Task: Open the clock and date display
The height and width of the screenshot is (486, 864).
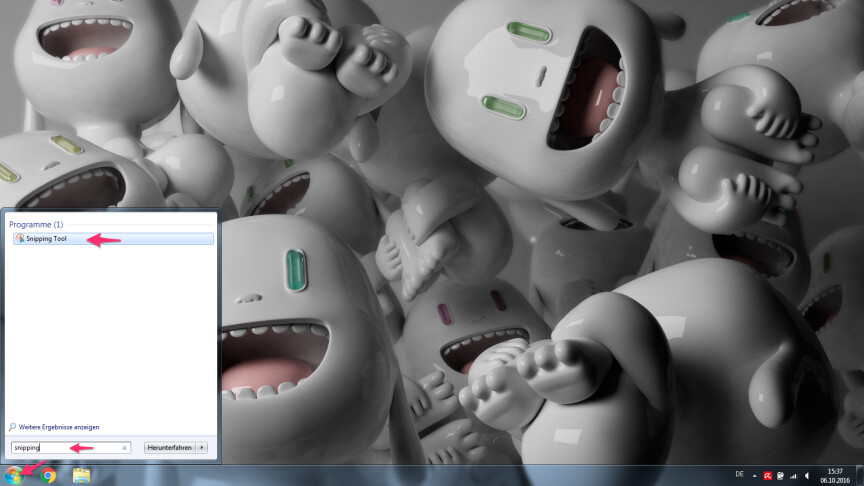Action: (834, 475)
